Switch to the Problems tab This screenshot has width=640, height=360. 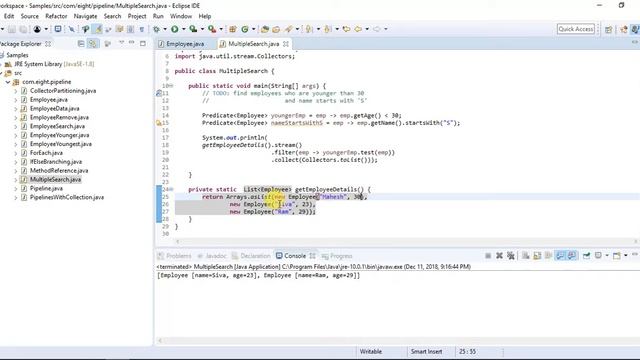(175, 256)
